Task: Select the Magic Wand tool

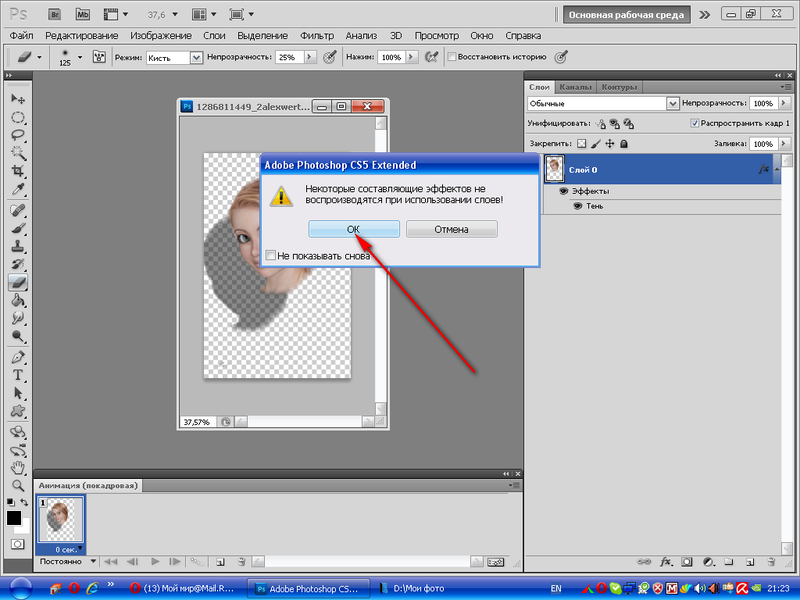Action: click(x=18, y=153)
